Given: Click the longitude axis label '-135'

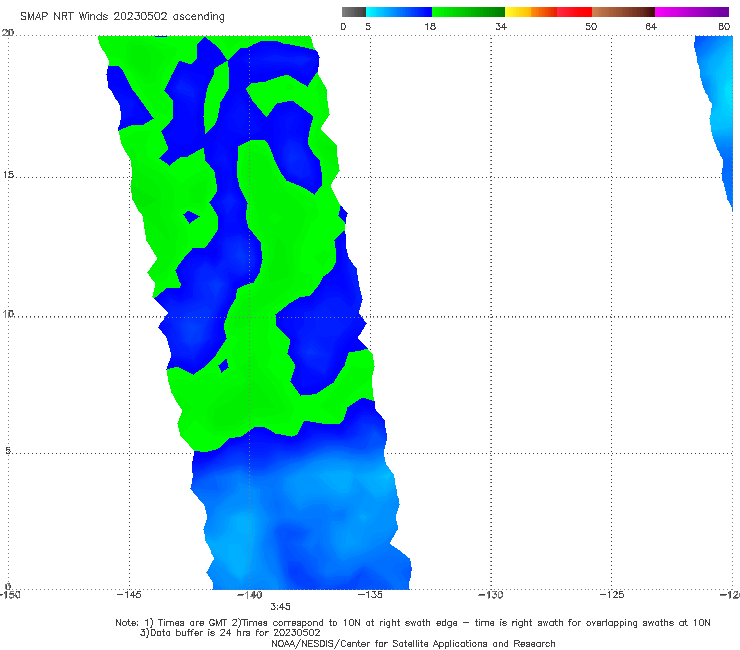Looking at the screenshot, I should (370, 595).
